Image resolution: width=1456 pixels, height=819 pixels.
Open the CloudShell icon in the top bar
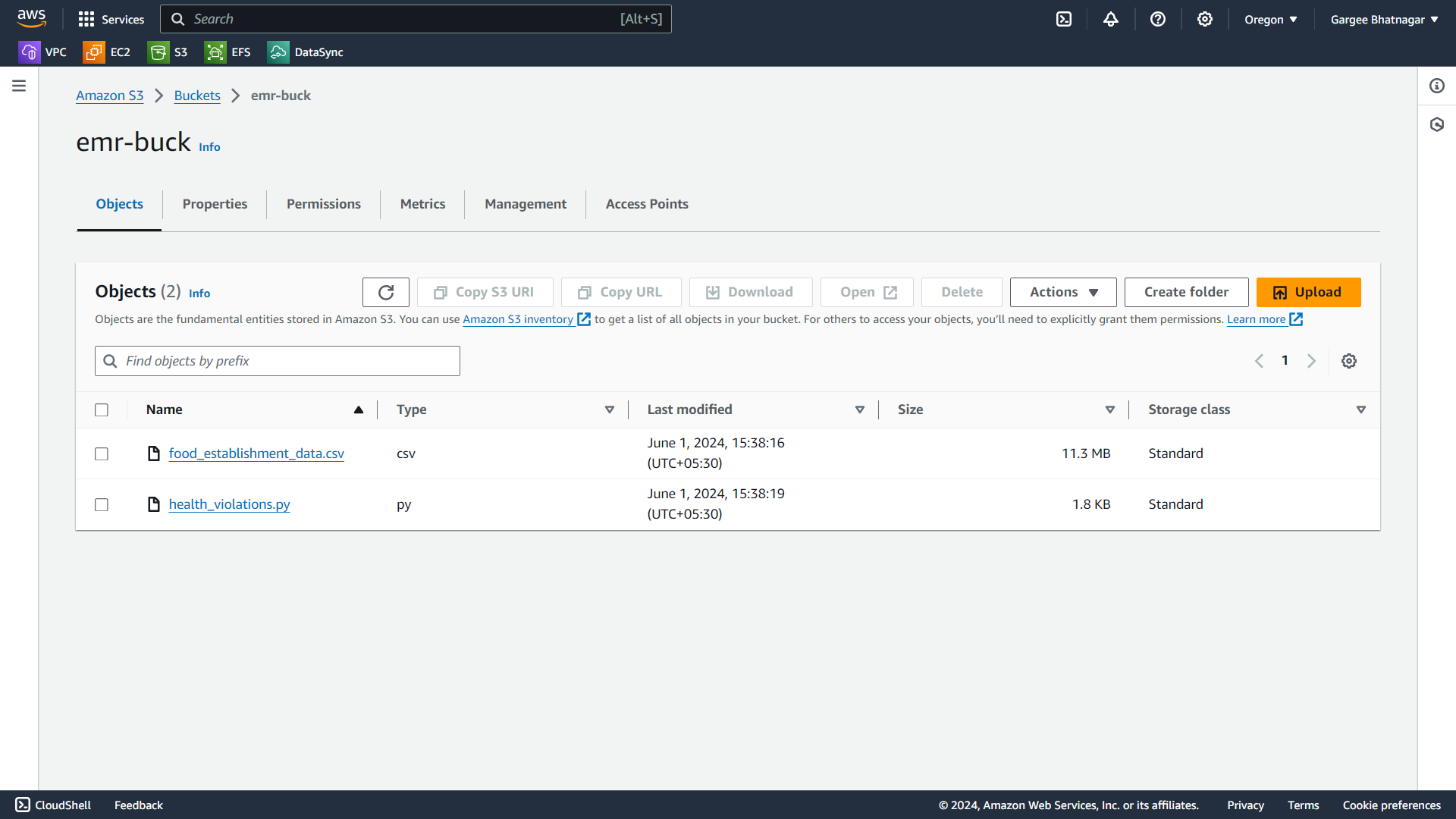point(1064,19)
